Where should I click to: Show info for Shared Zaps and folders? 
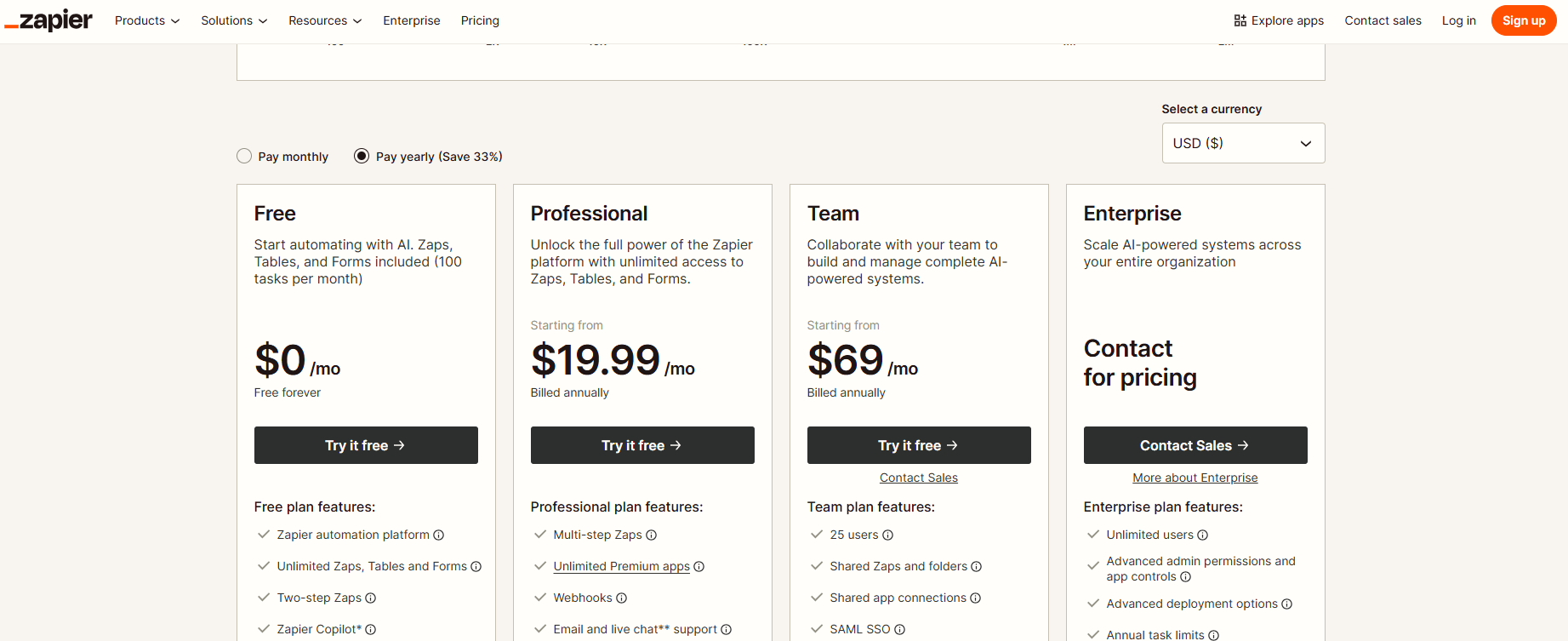977,566
